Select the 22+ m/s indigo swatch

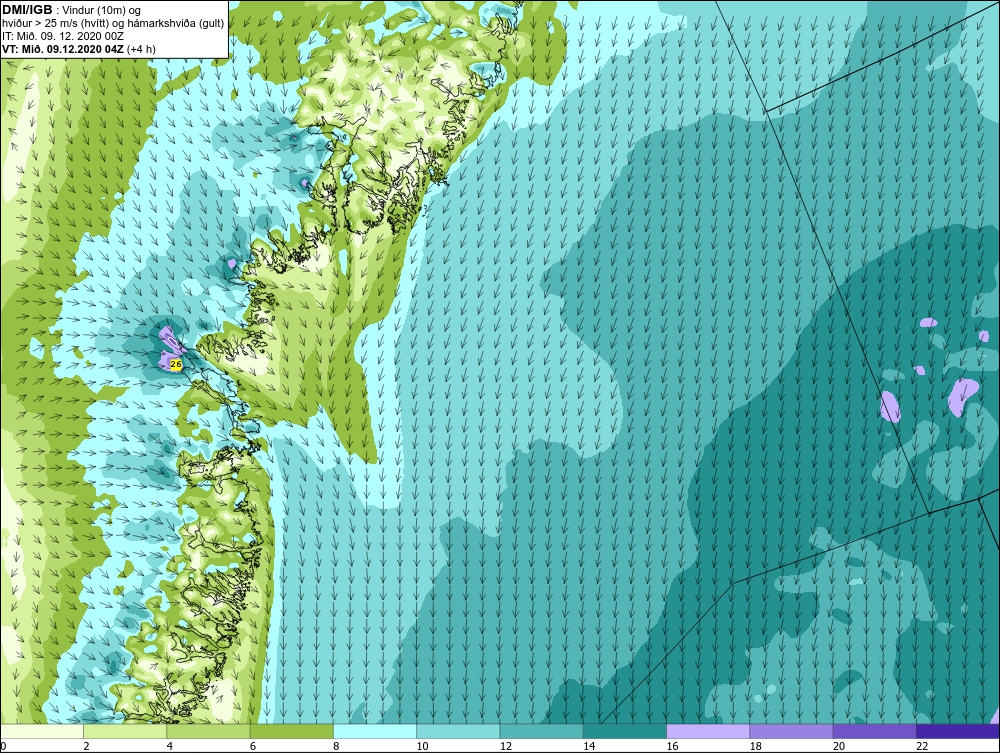tap(957, 731)
